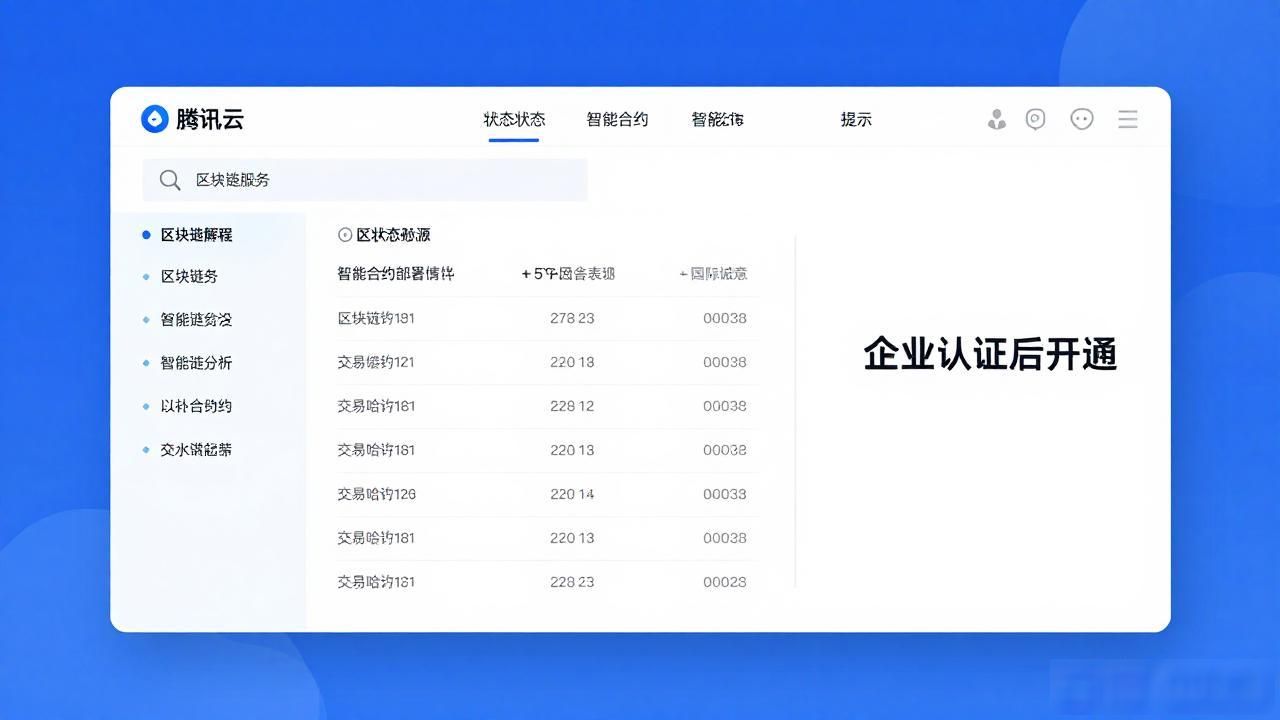The image size is (1280, 720).
Task: Click the round face icon in header
Action: click(1081, 119)
